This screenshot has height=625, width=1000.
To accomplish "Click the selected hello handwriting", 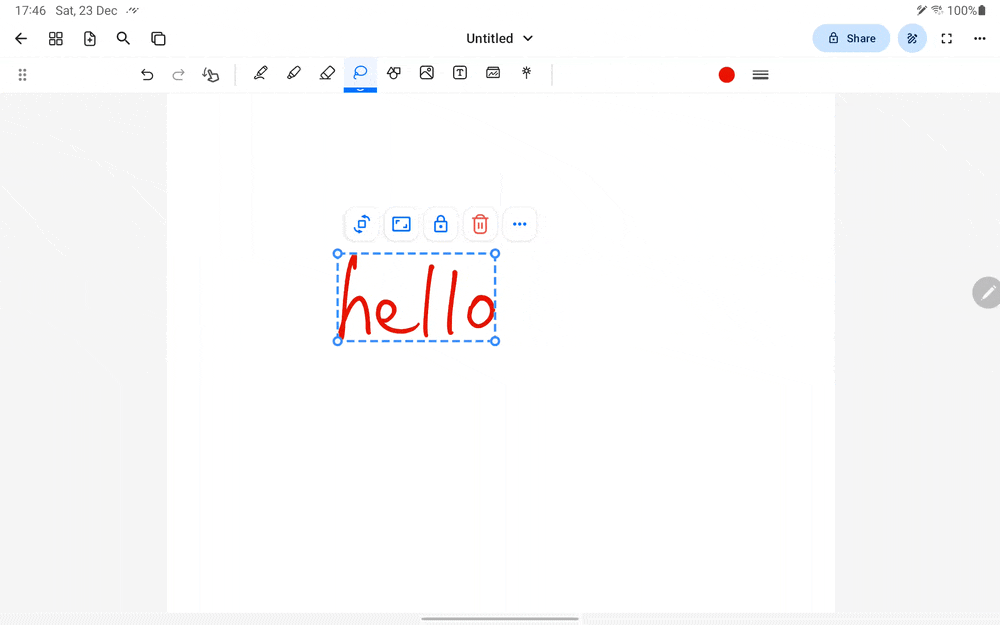I will coord(416,297).
